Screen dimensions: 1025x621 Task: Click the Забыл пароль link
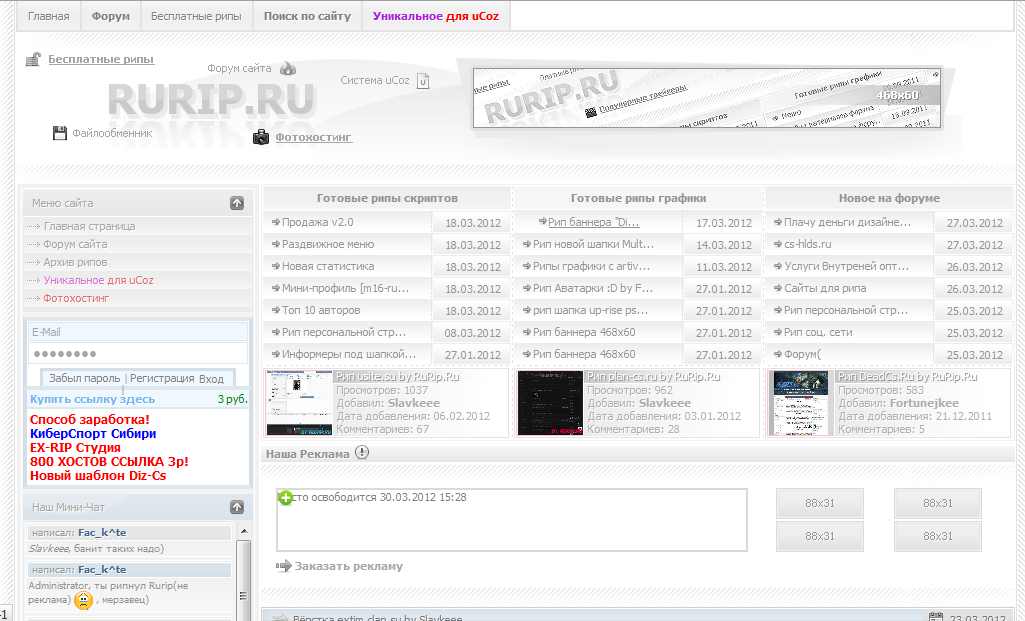pos(85,378)
